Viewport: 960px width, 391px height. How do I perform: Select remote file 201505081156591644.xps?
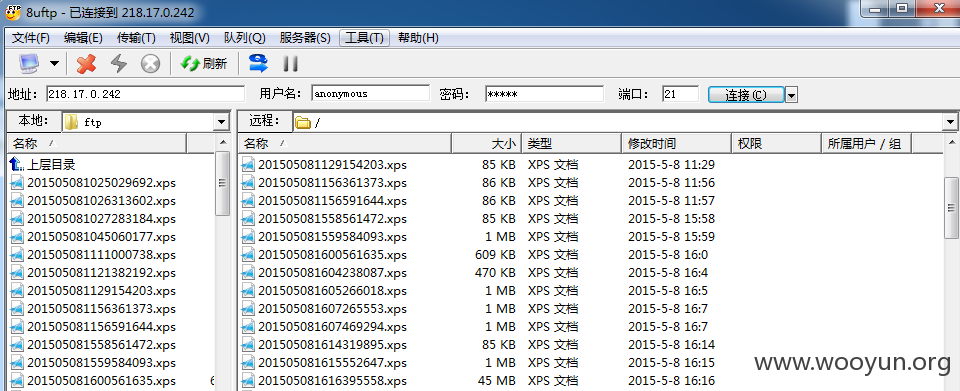332,201
